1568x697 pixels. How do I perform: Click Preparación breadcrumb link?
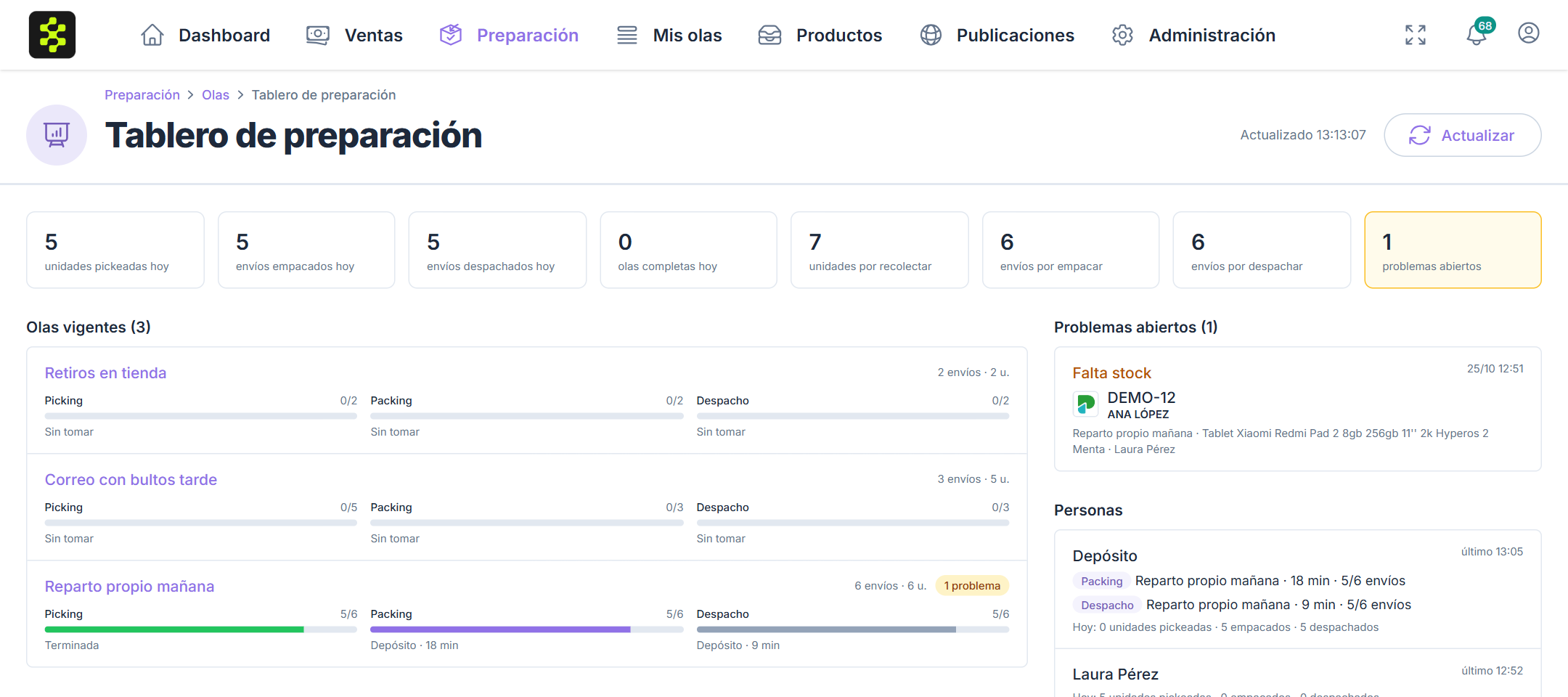pyautogui.click(x=142, y=95)
